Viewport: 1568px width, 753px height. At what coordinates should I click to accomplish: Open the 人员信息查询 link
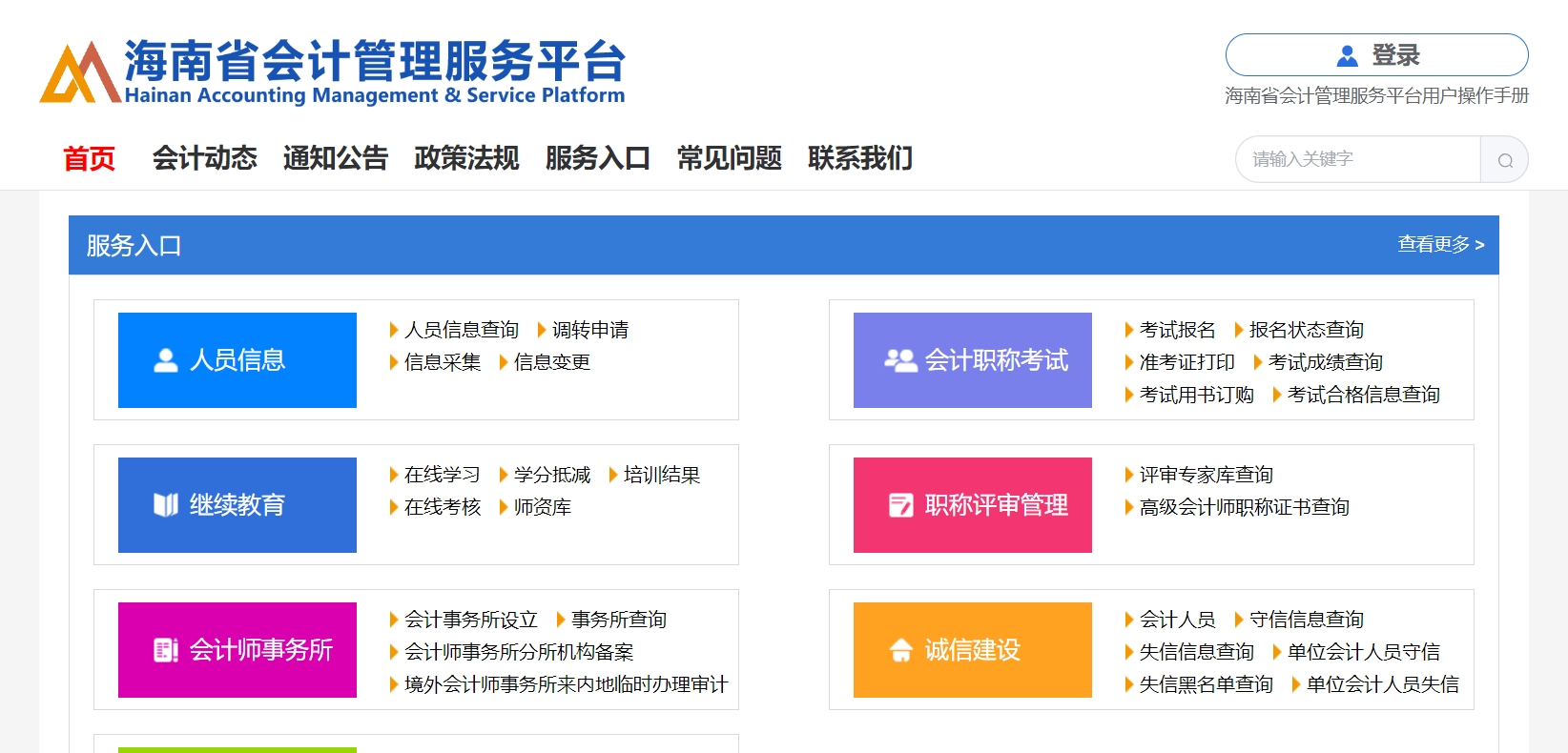point(461,330)
